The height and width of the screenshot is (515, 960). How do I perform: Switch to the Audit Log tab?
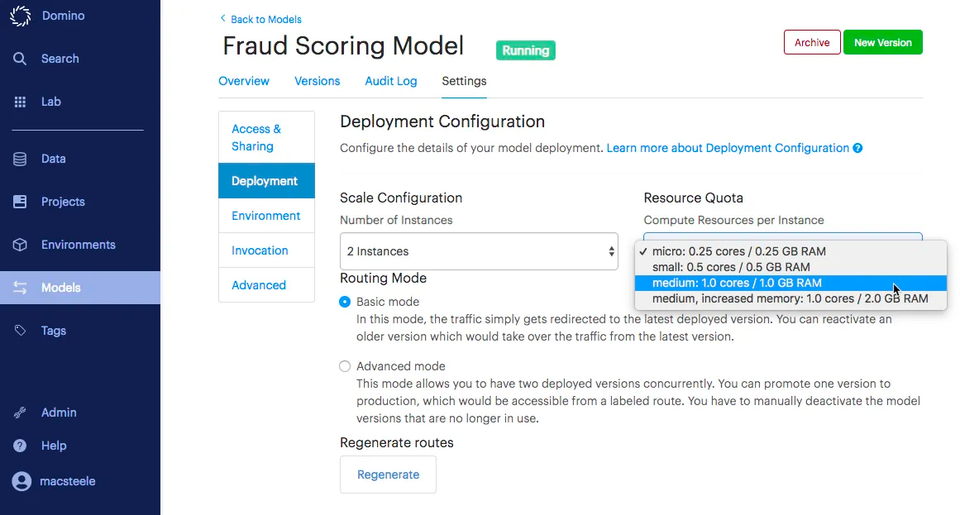click(391, 81)
